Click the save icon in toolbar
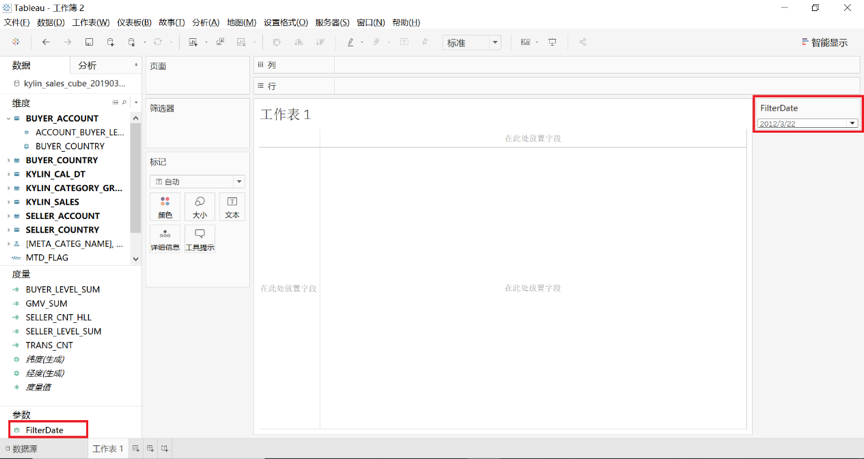Image resolution: width=864 pixels, height=459 pixels. click(x=89, y=43)
